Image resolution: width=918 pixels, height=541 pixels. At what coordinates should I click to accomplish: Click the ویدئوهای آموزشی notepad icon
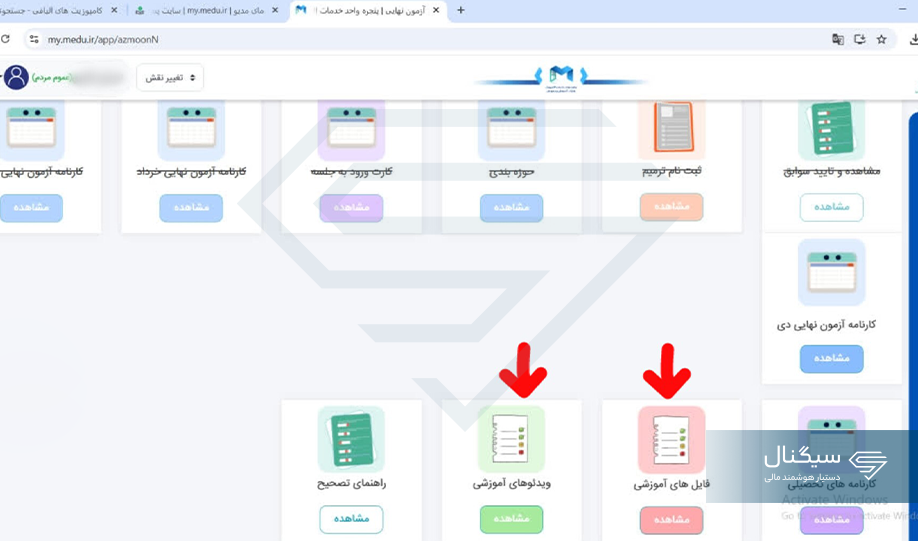pos(511,439)
